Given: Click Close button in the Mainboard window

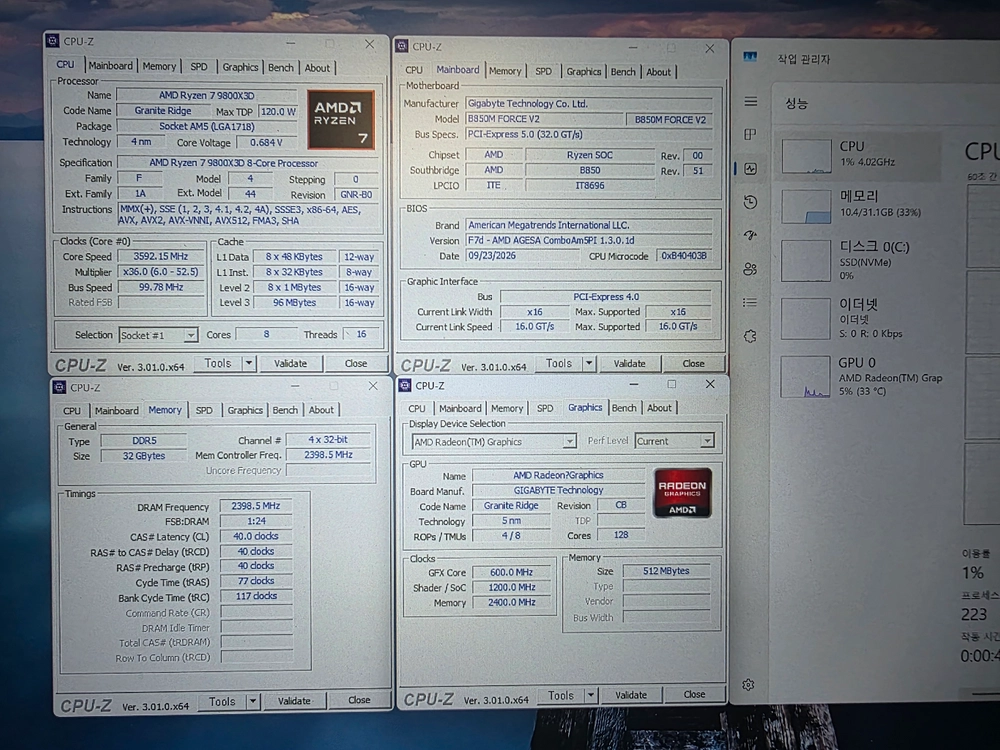Looking at the screenshot, I should [x=693, y=364].
